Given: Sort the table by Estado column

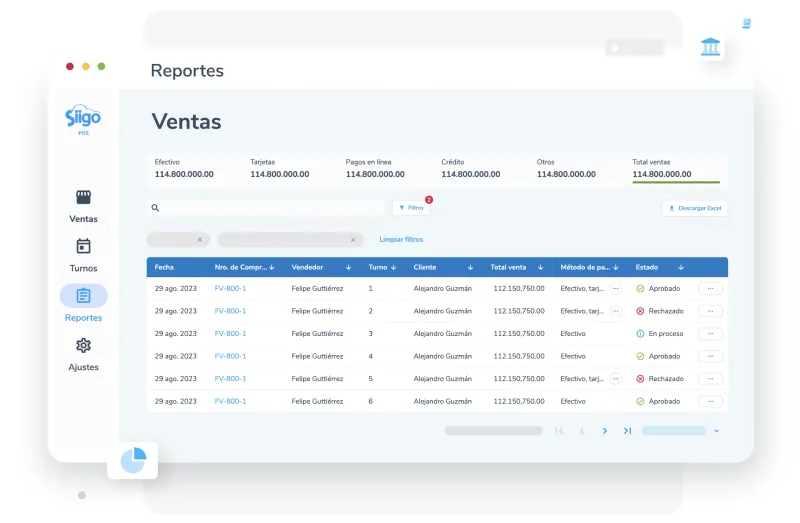Looking at the screenshot, I should click(x=681, y=267).
